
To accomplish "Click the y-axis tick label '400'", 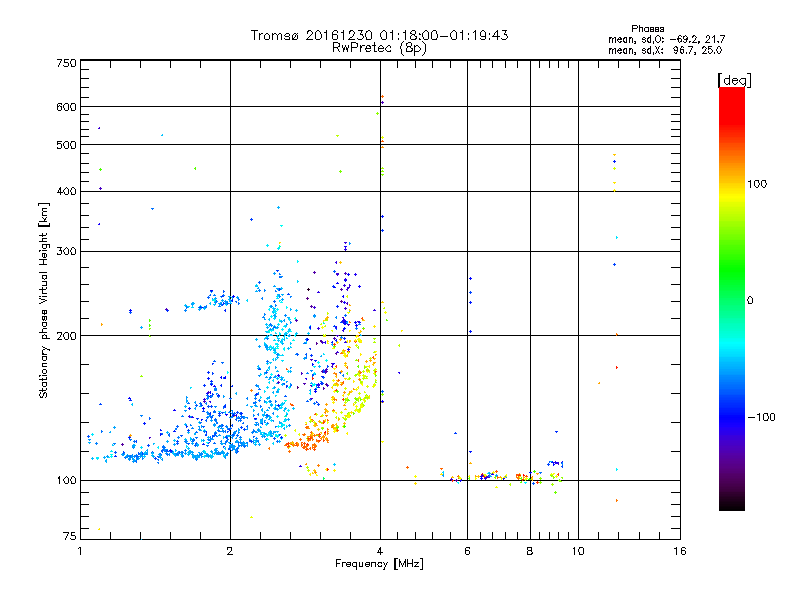I will click(66, 191).
